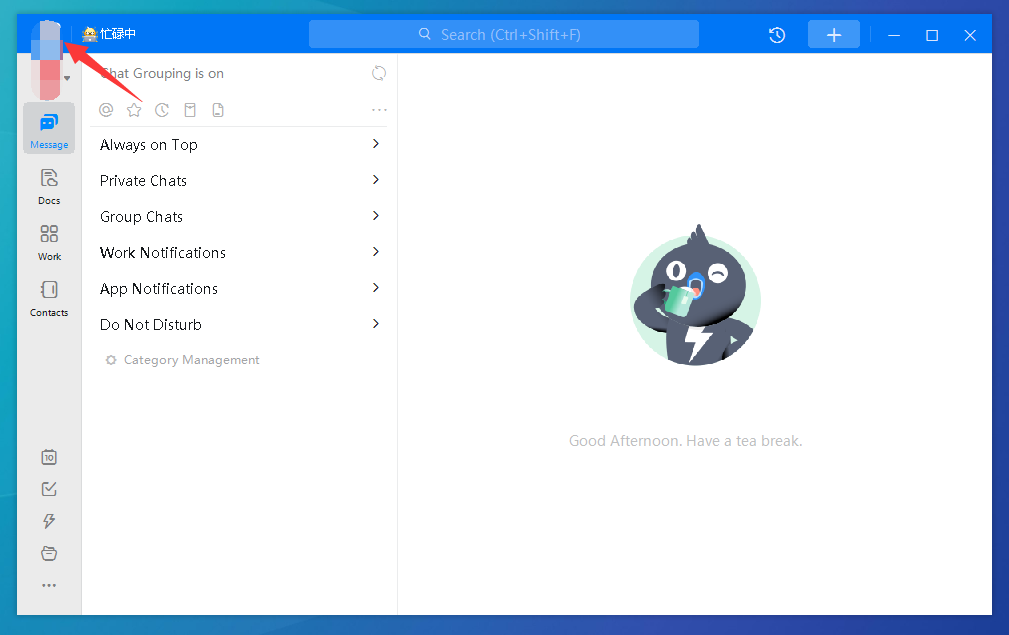Filter messages with the clock icon
1009x635 pixels.
pos(162,110)
